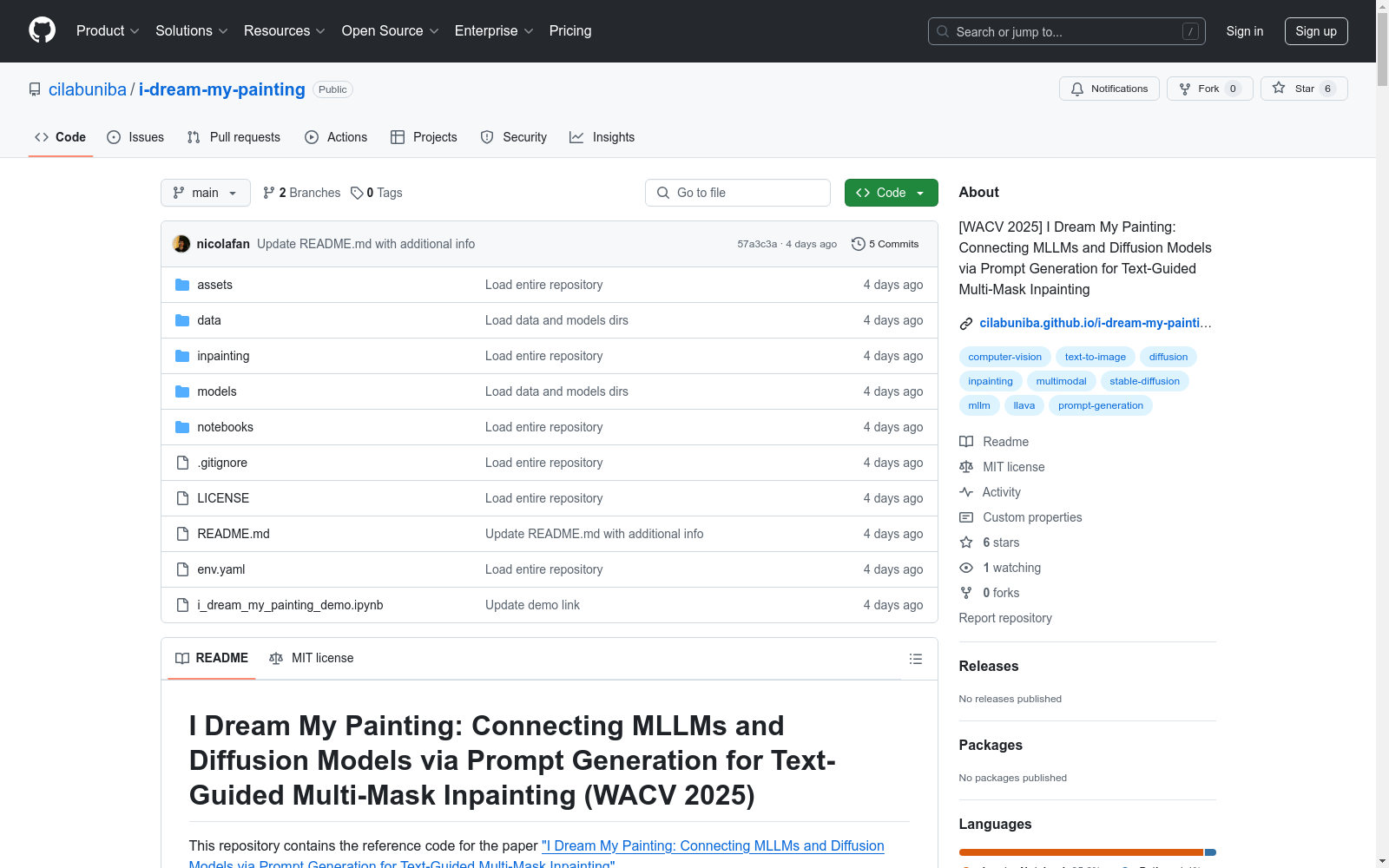1389x868 pixels.
Task: Open the cilabuniba owner link
Action: click(x=88, y=89)
